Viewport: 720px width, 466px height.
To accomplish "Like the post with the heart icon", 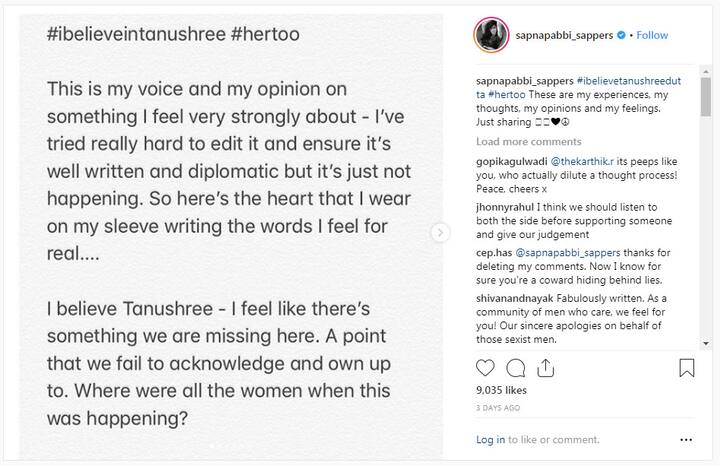I will (485, 369).
